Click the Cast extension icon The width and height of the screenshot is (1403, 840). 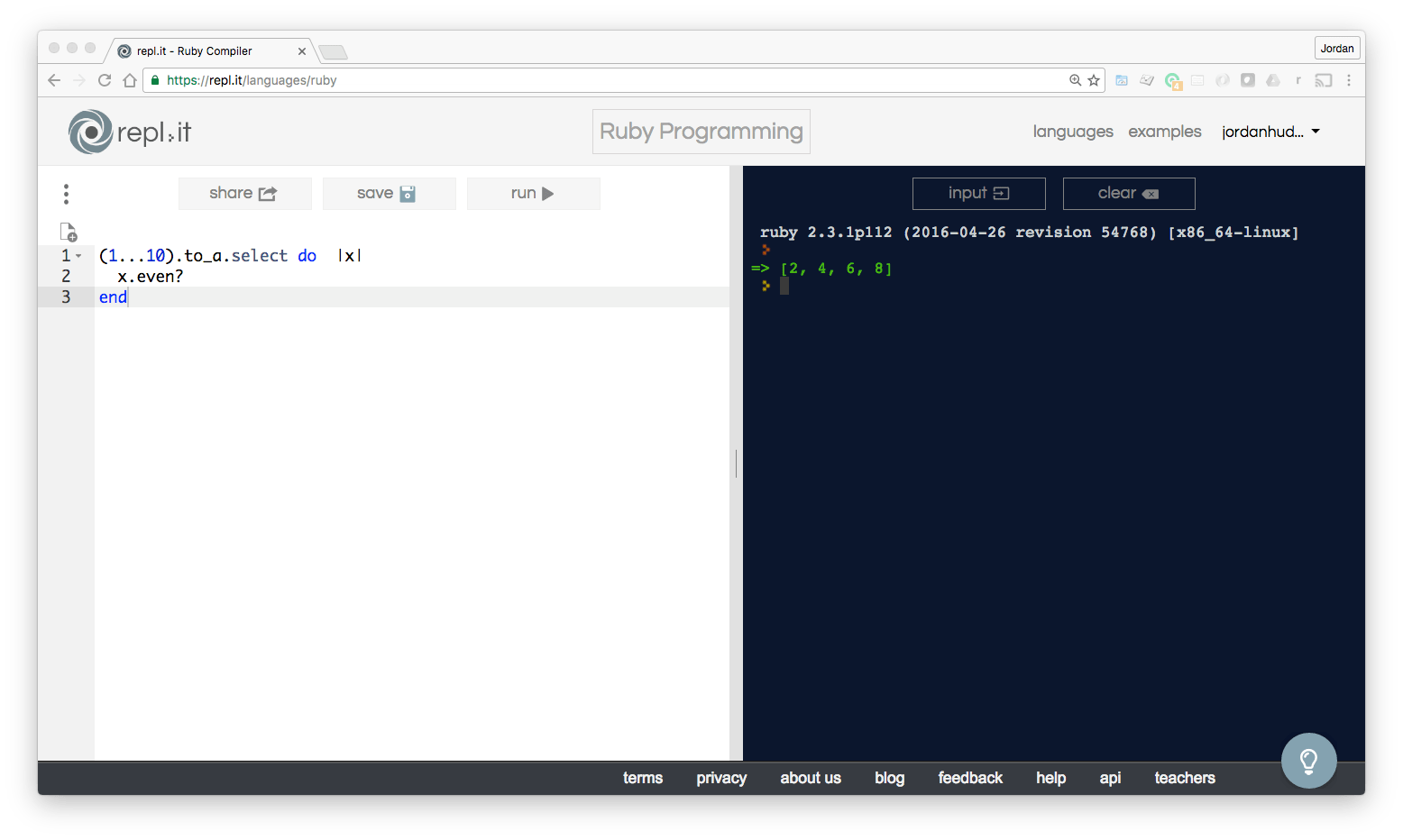(1324, 80)
